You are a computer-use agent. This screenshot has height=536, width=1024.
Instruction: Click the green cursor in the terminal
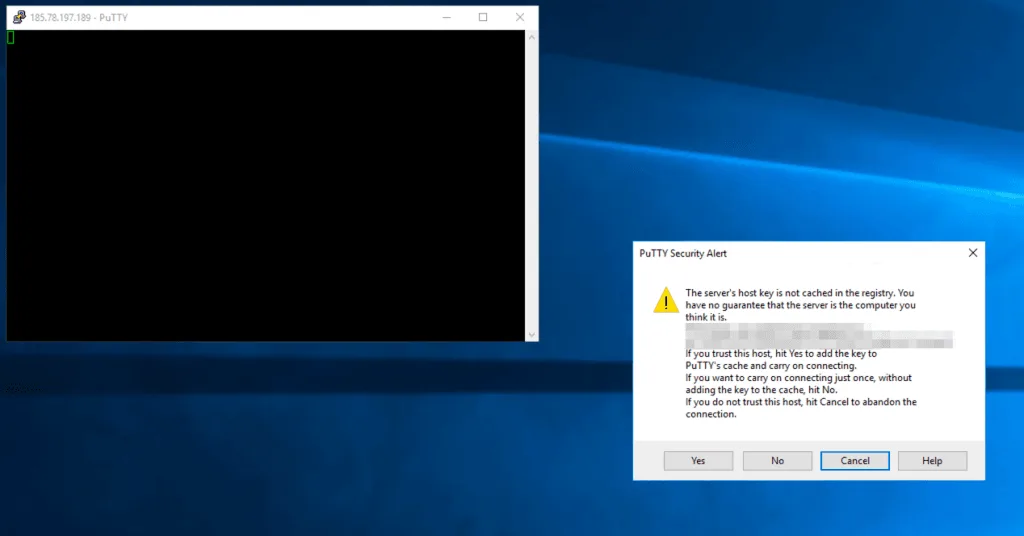(11, 38)
